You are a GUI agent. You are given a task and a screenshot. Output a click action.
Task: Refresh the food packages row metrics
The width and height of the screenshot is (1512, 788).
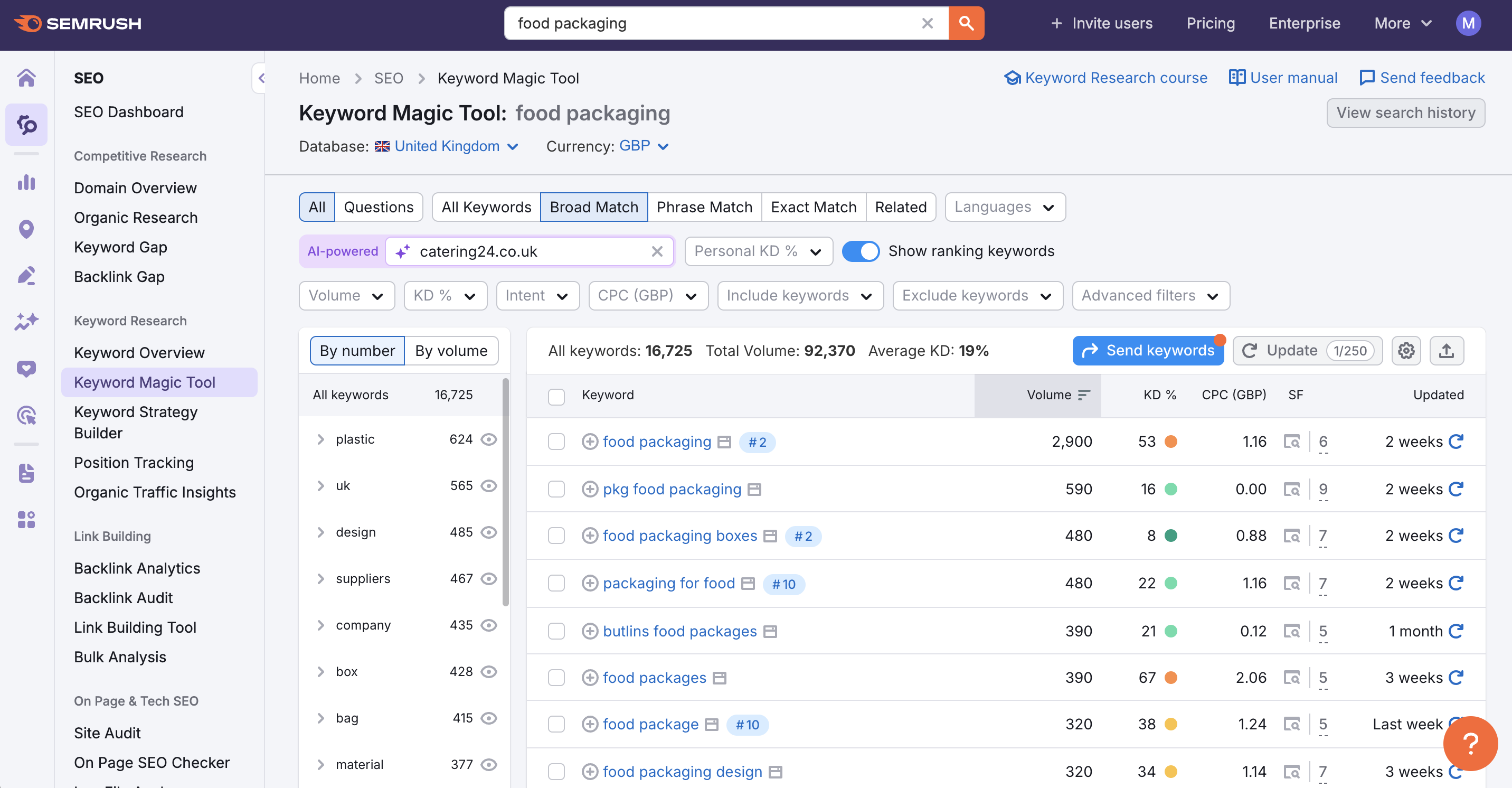[x=1456, y=678]
